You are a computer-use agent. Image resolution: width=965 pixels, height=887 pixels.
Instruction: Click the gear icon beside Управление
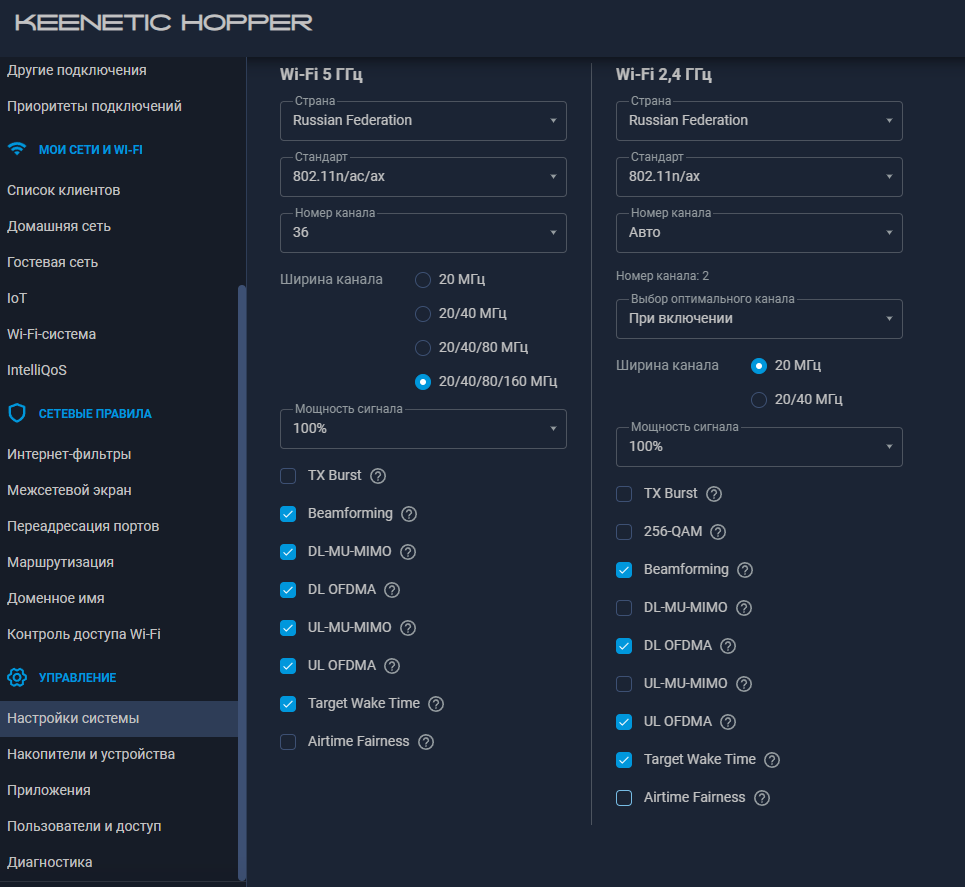17,677
